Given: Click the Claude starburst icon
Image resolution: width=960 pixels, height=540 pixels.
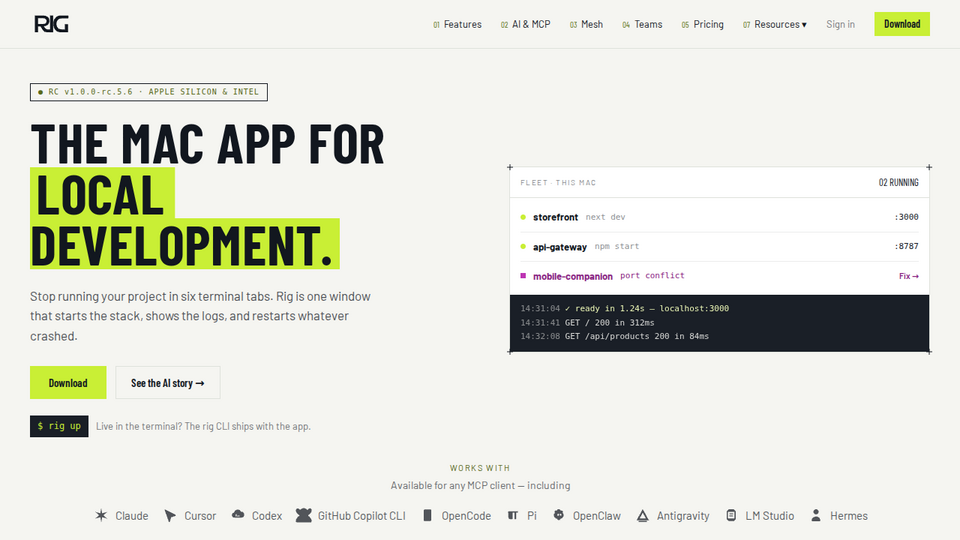Looking at the screenshot, I should click(x=101, y=516).
